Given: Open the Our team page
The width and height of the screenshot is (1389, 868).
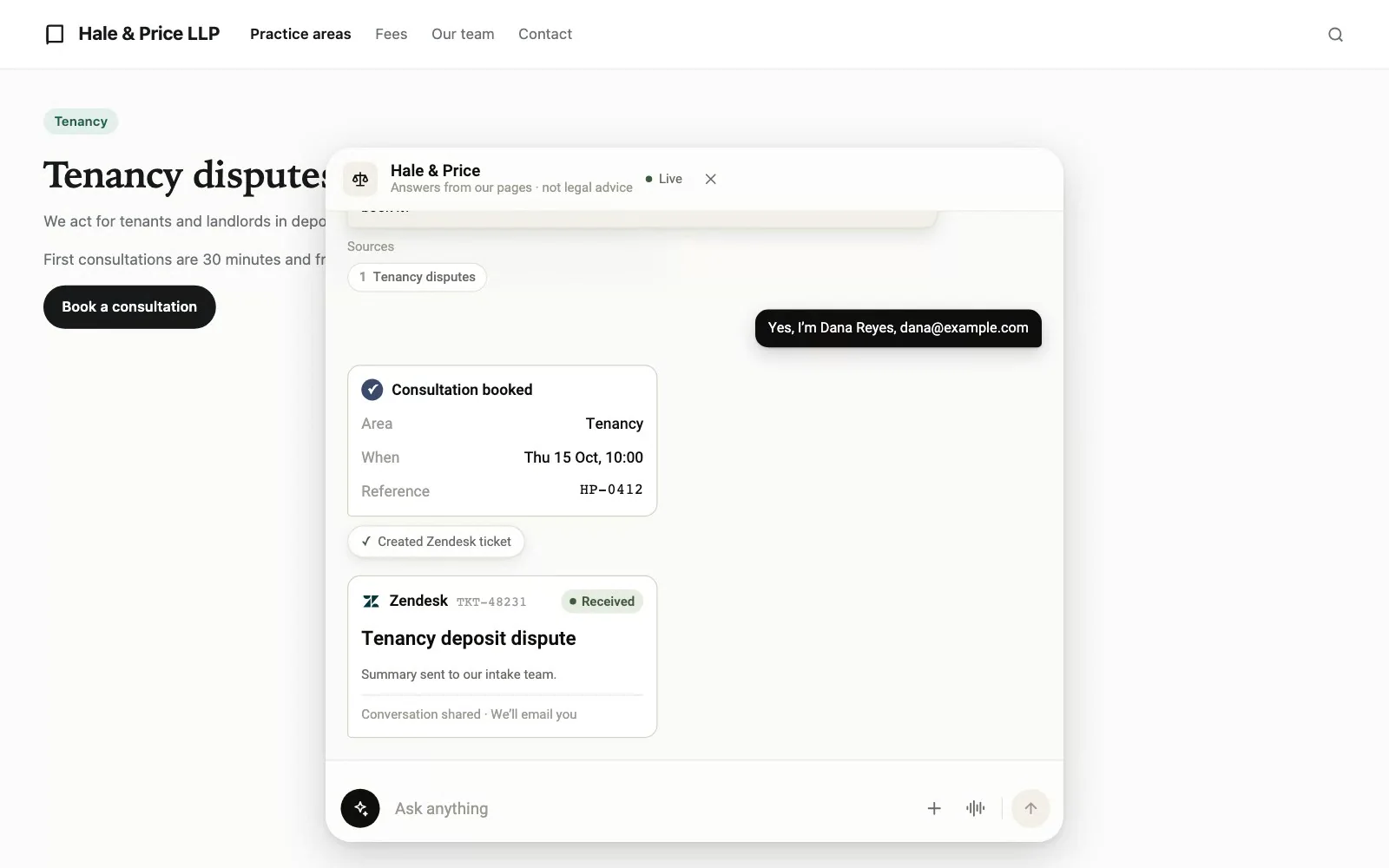Looking at the screenshot, I should coord(463,34).
